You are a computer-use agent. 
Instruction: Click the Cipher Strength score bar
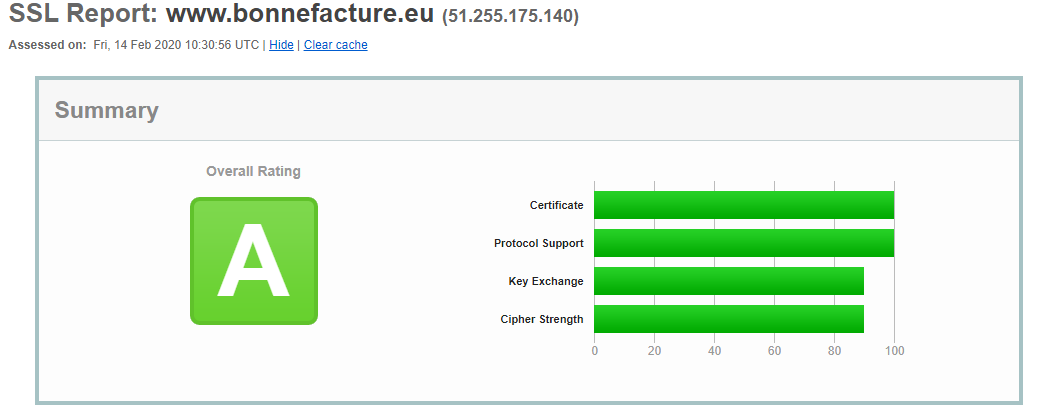pos(728,319)
